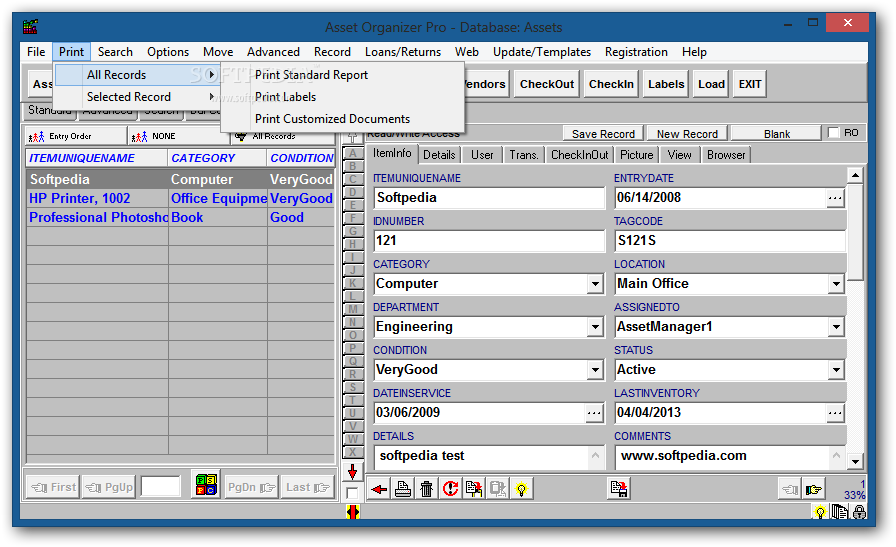Click the red circular refresh icon

tap(450, 489)
